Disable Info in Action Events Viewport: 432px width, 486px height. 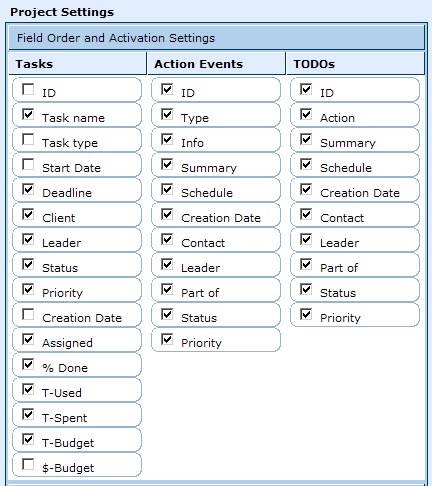click(167, 139)
